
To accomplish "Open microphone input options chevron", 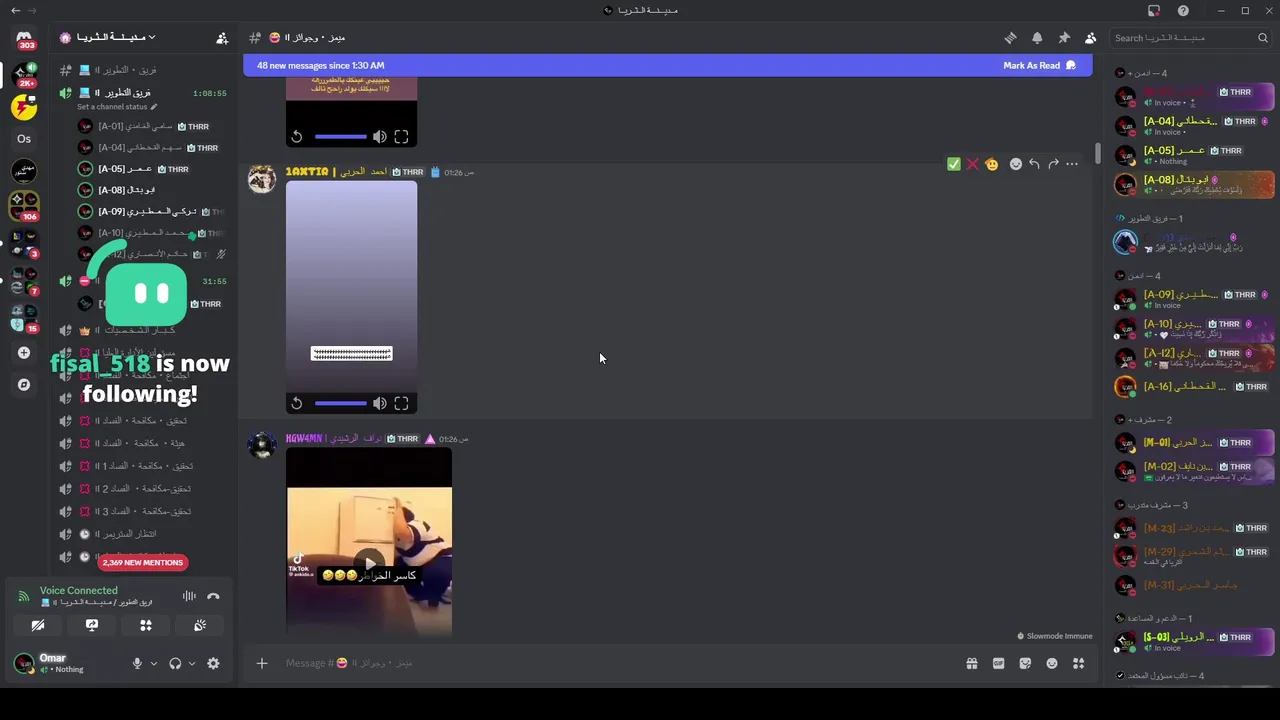I will (153, 664).
